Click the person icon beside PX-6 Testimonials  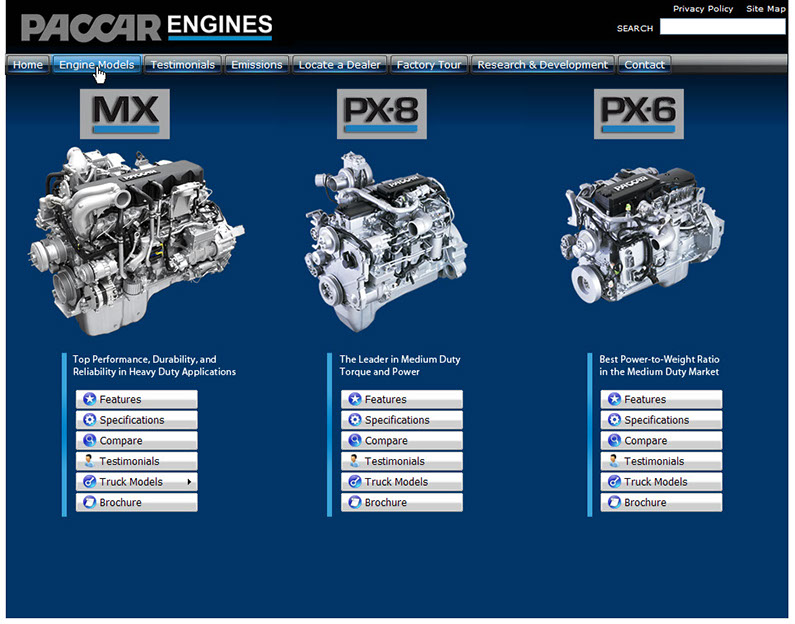614,462
